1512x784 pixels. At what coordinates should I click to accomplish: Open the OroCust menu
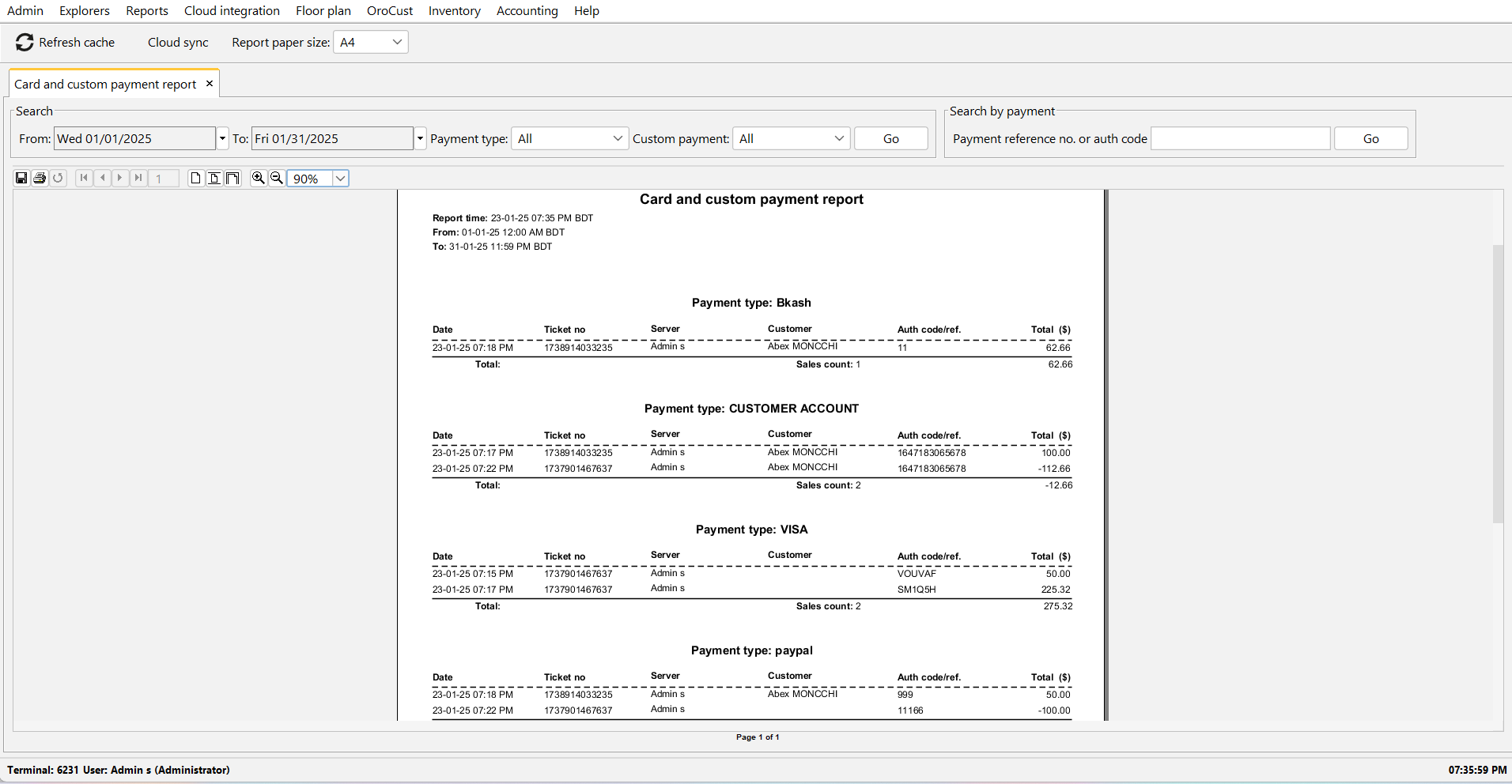point(390,11)
